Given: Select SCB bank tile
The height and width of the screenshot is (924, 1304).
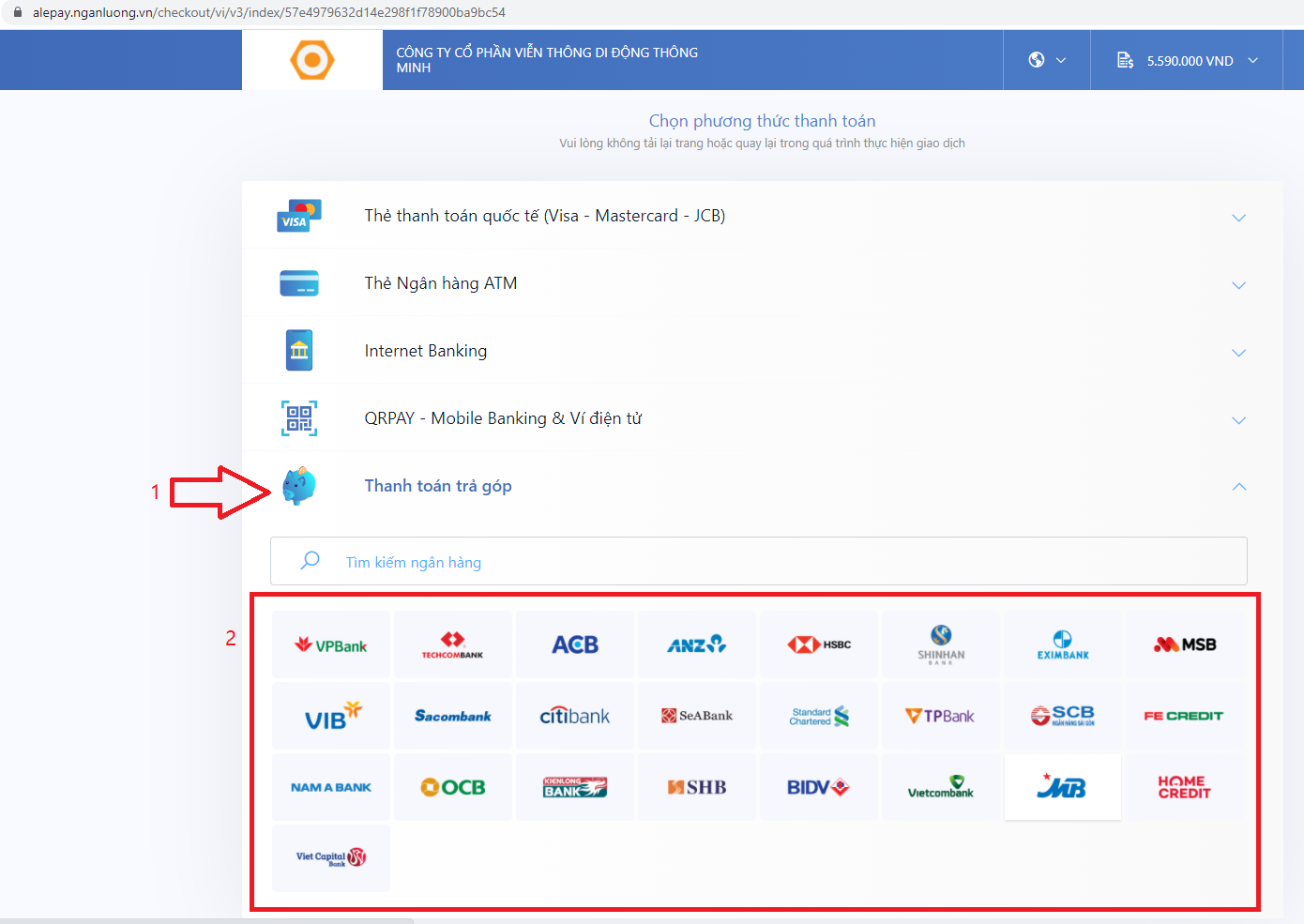Looking at the screenshot, I should tap(1063, 716).
